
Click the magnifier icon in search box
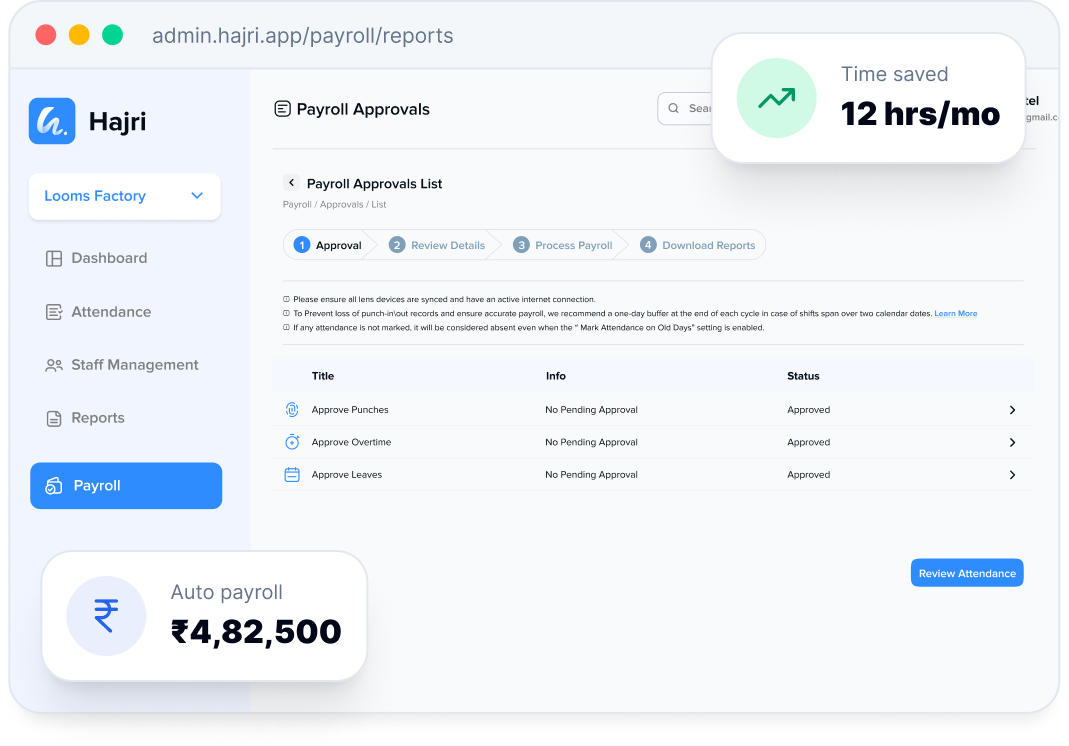[x=674, y=108]
